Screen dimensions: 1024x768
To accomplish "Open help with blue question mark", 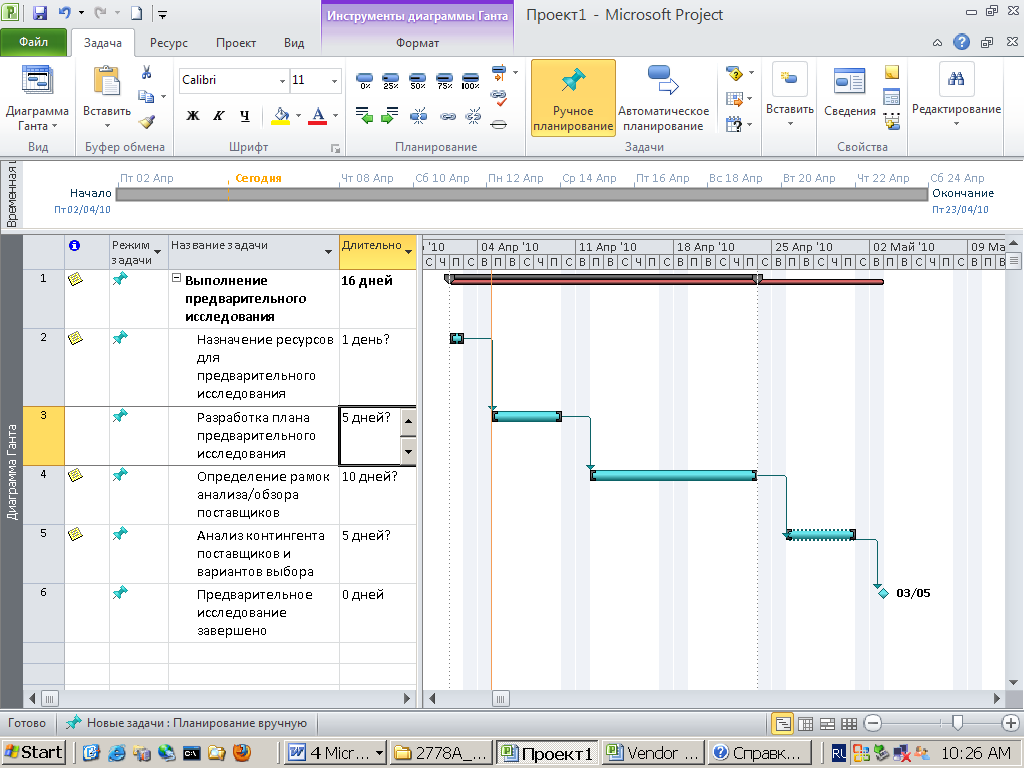I will [x=961, y=42].
